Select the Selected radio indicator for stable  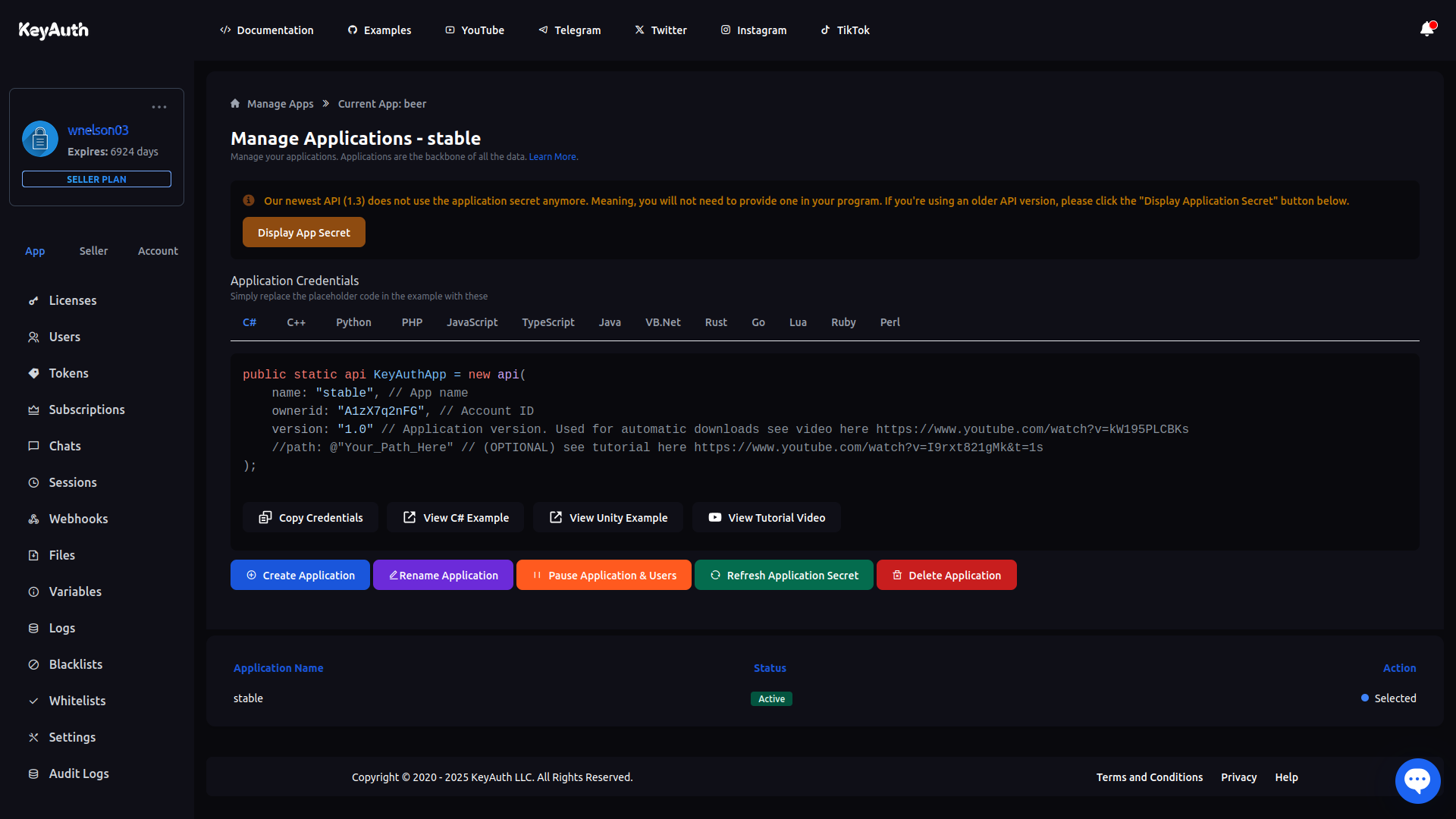coord(1365,698)
